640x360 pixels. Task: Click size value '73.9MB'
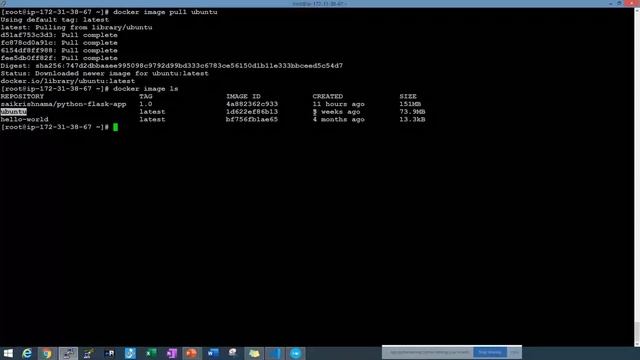412,112
